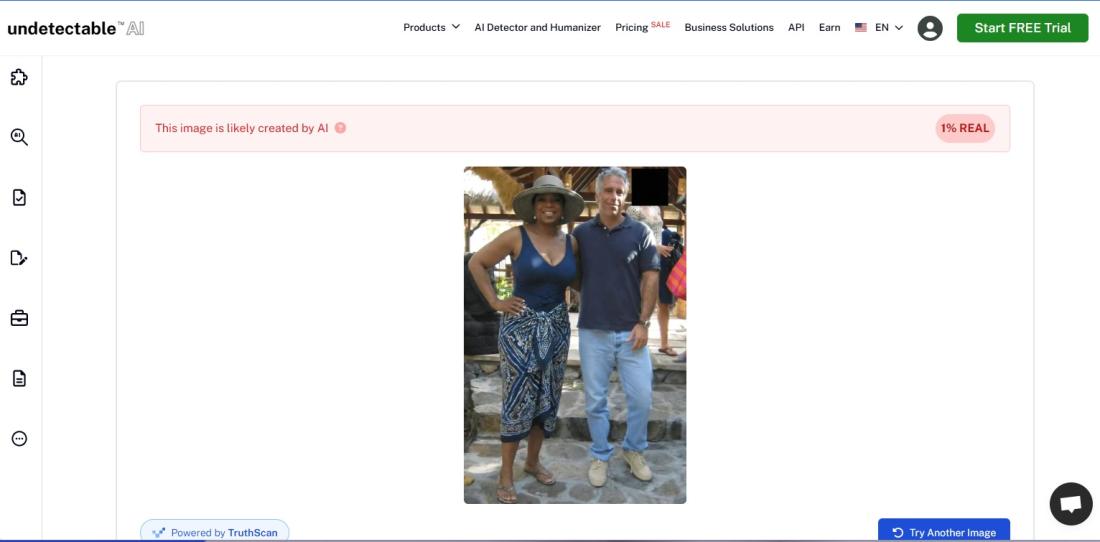Viewport: 1100px width, 542px height.
Task: Go to AI Detector and Humanizer
Action: pyautogui.click(x=537, y=28)
